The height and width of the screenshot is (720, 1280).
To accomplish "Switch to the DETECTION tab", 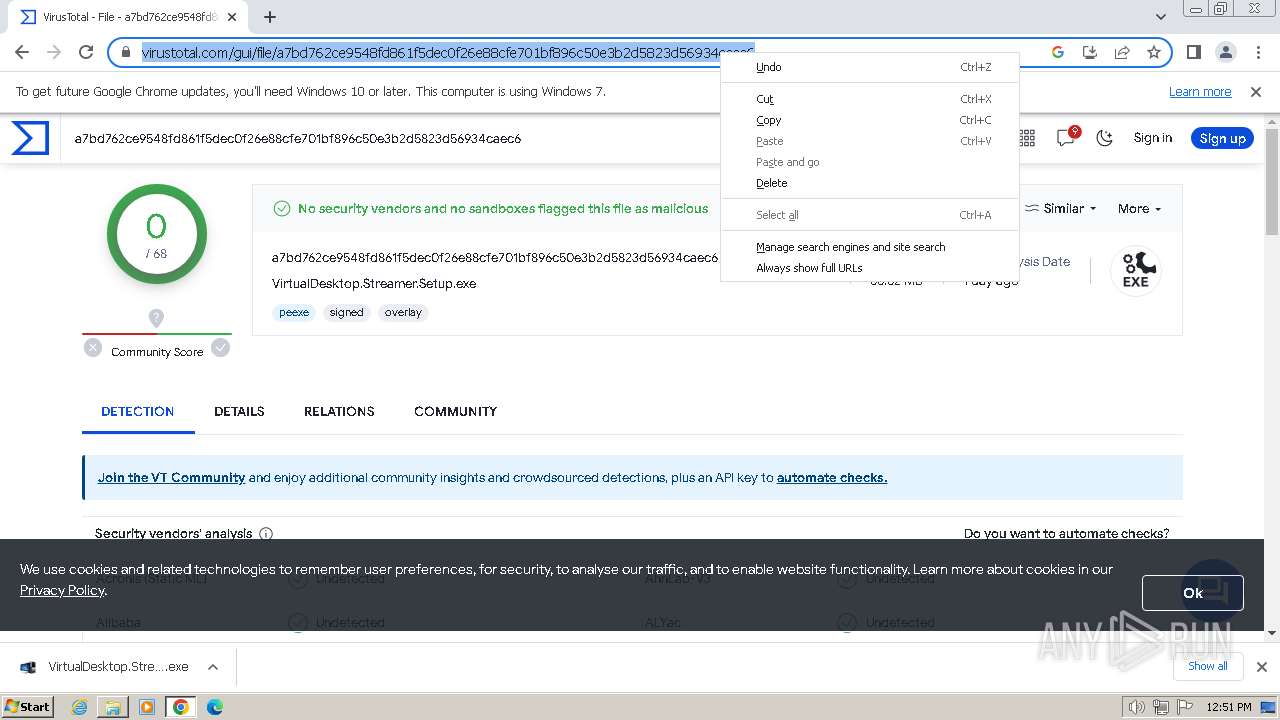I will [138, 411].
